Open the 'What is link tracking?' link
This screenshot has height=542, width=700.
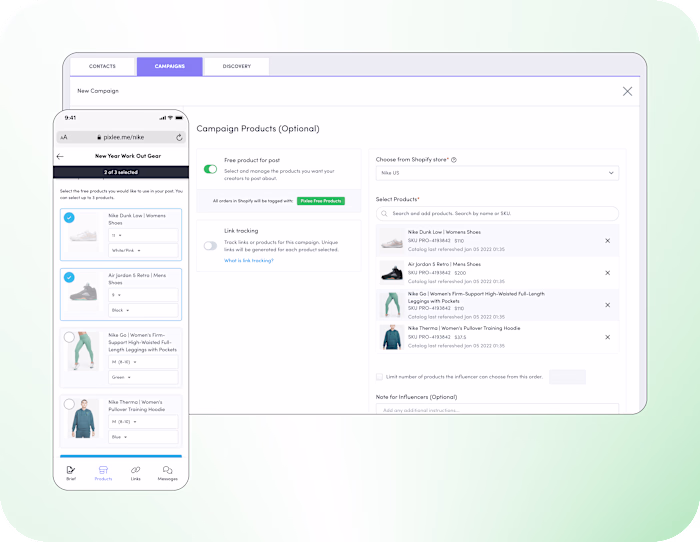click(249, 260)
